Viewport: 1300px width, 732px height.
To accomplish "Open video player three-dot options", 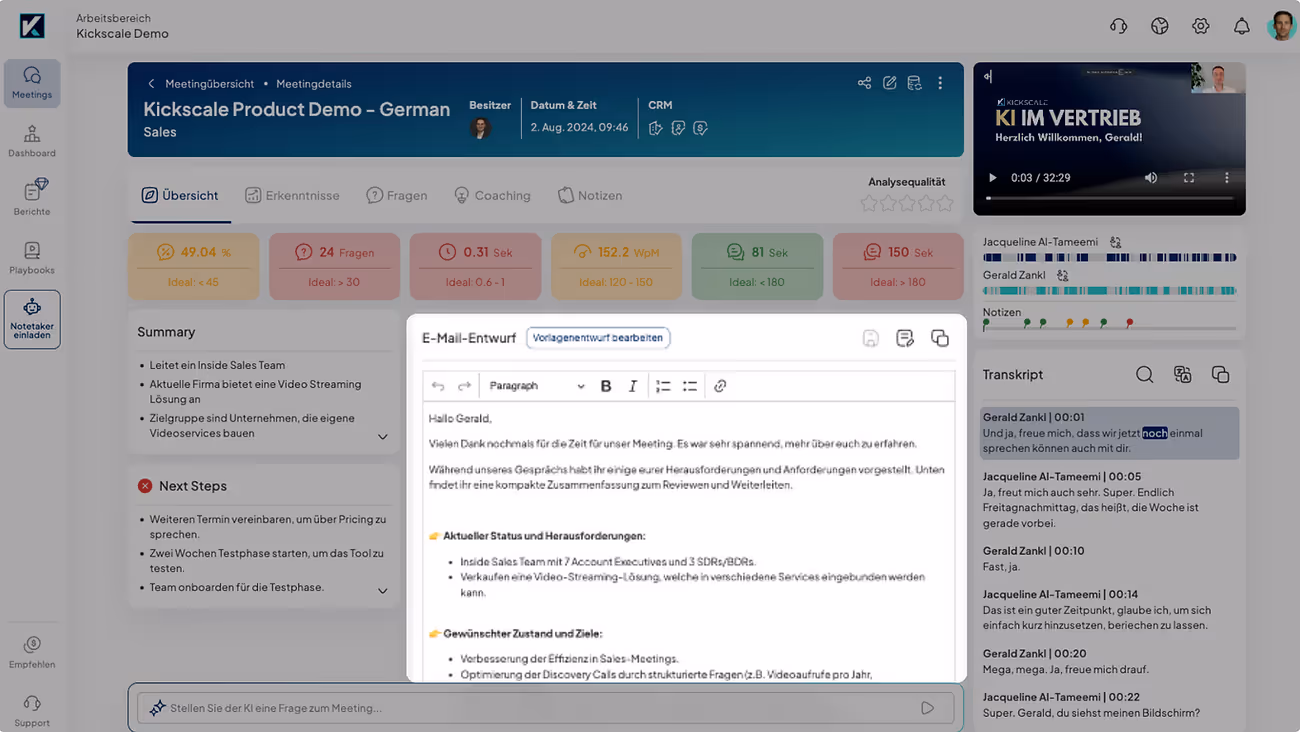I will [1227, 178].
